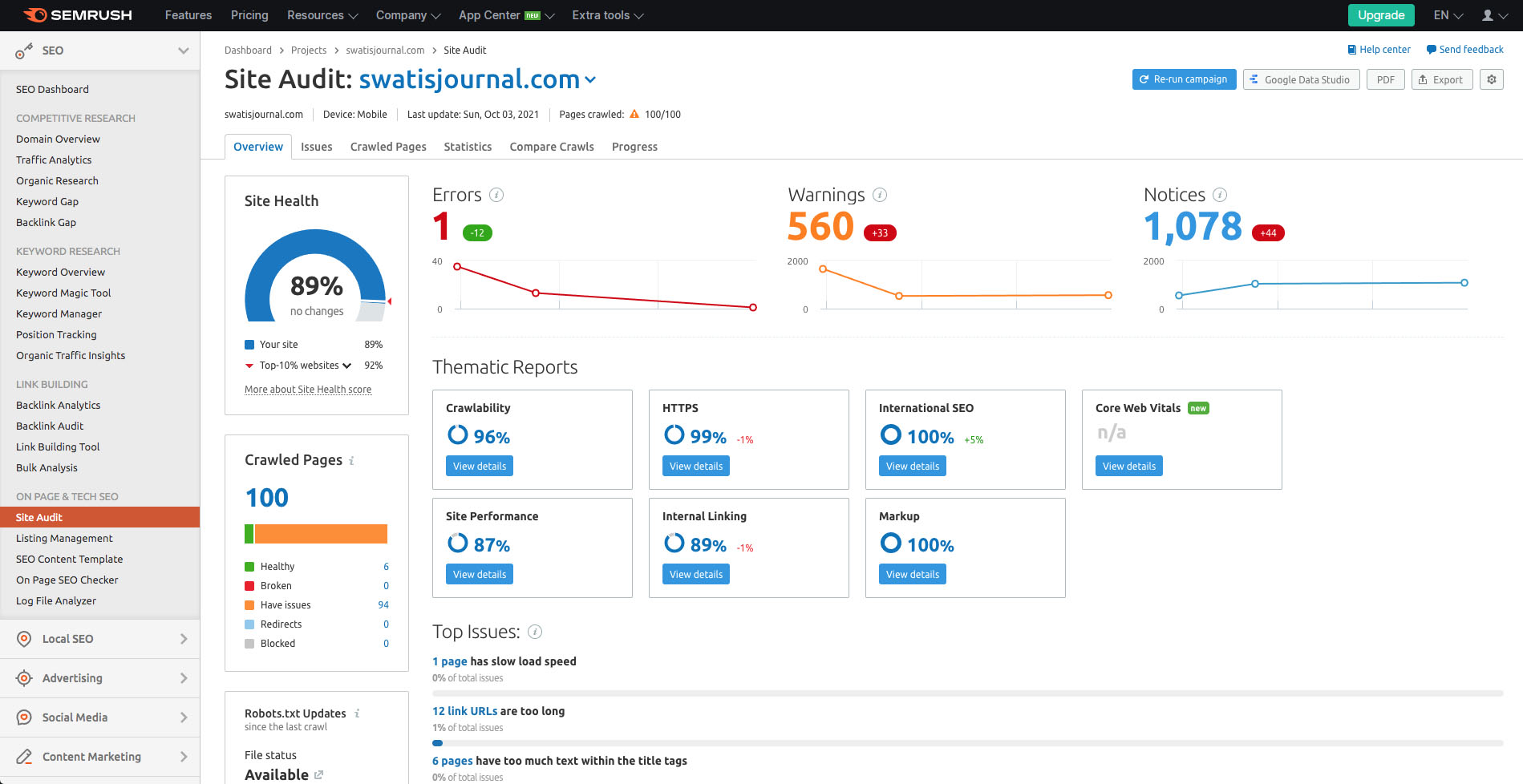Click the orange Have issues bar segment
The height and width of the screenshot is (784, 1523).
click(321, 534)
